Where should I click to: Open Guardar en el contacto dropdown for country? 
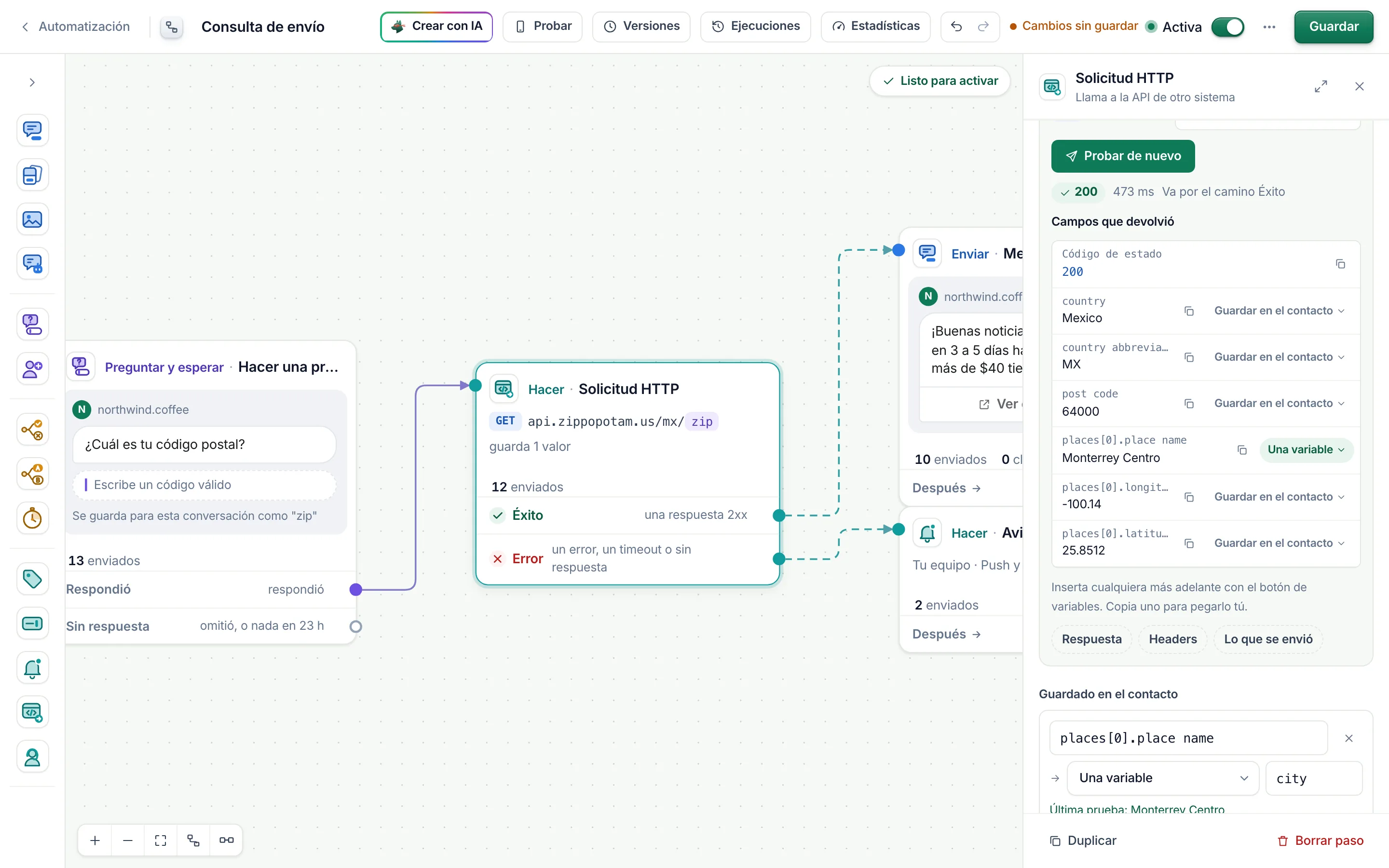tap(1279, 311)
